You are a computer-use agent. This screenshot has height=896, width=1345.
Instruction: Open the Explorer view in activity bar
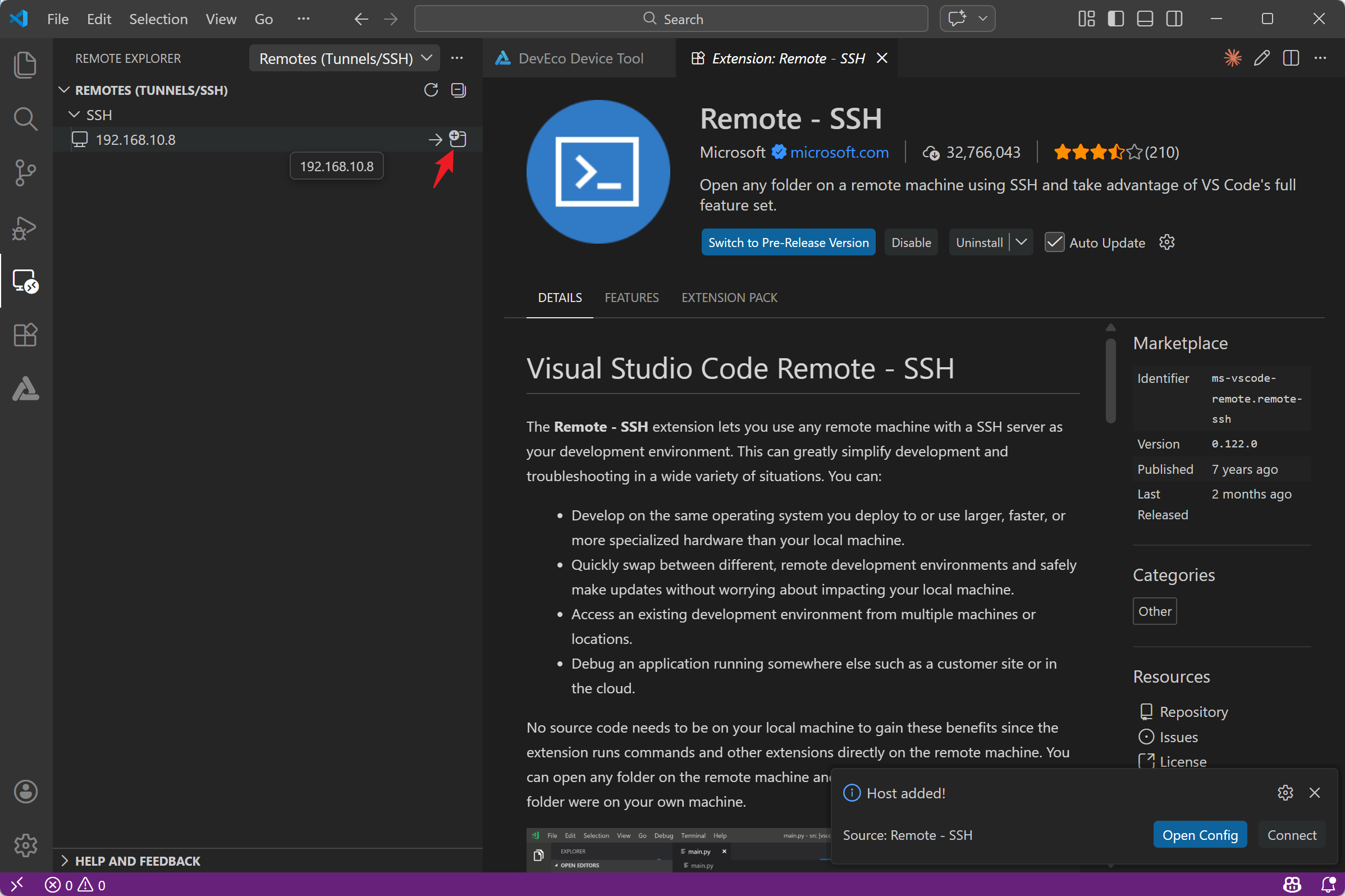25,64
